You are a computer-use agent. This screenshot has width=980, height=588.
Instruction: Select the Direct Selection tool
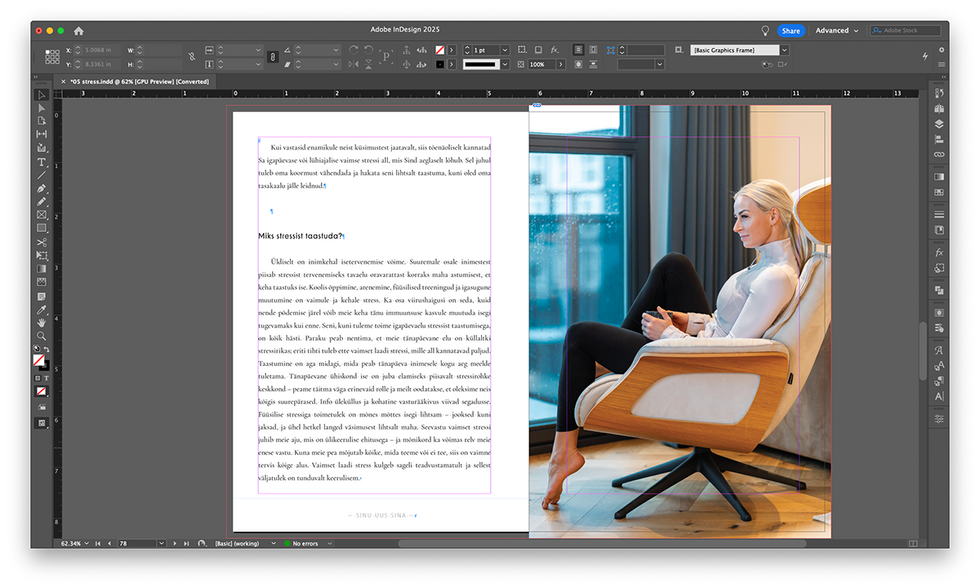click(41, 108)
